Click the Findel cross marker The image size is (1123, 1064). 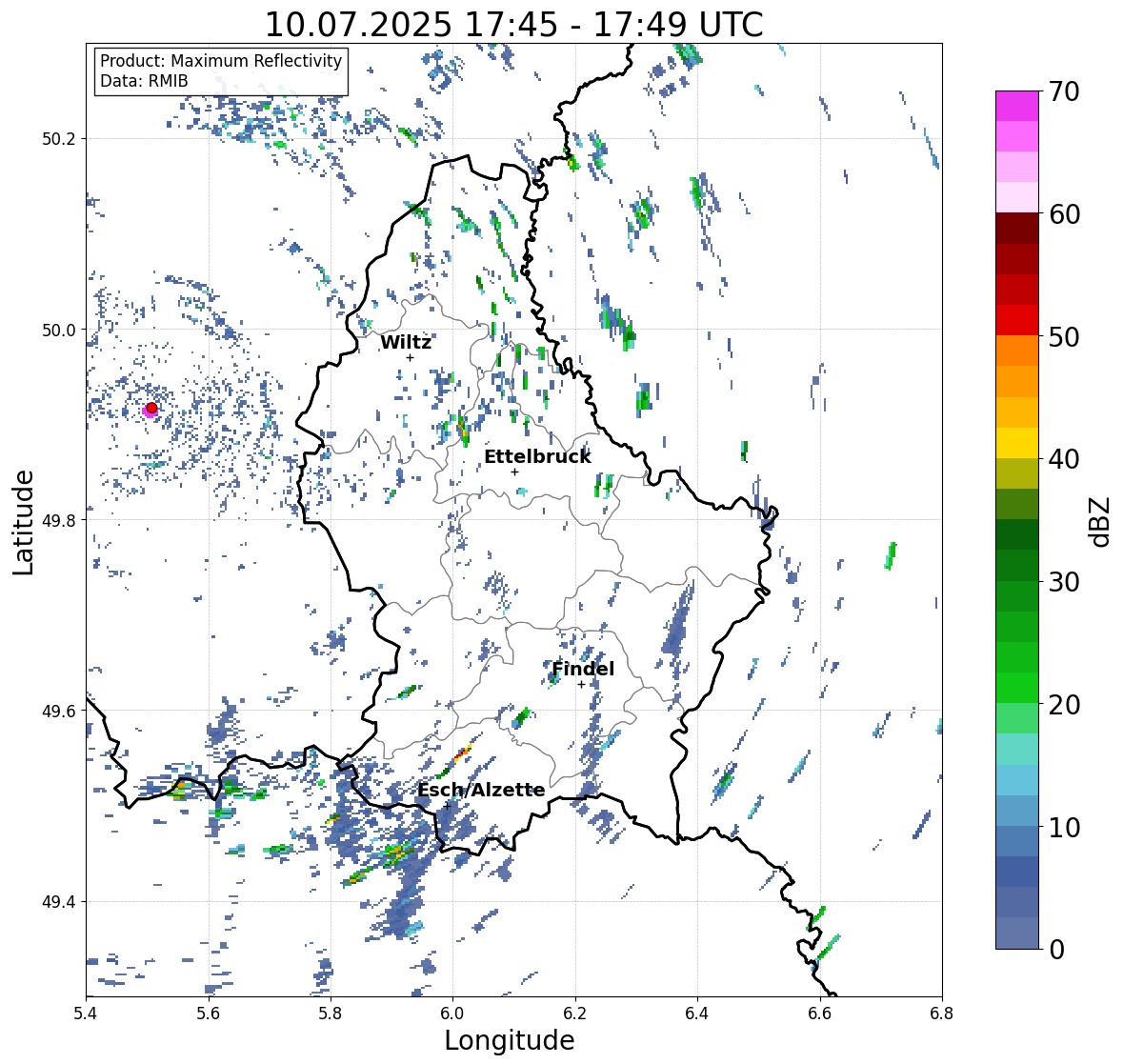pos(582,685)
